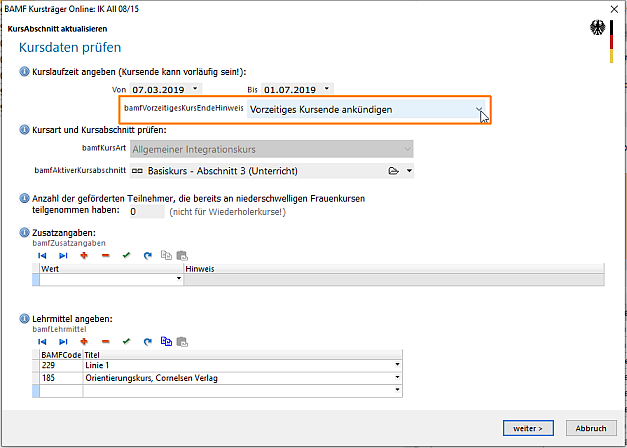
Task: Remove Lehrmittel row with red minus
Action: point(106,342)
